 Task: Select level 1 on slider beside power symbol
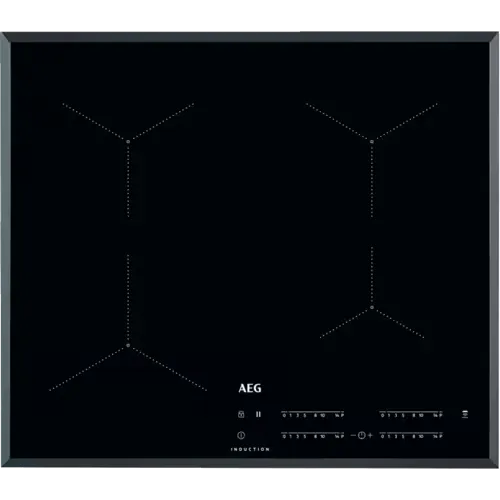coord(291,436)
